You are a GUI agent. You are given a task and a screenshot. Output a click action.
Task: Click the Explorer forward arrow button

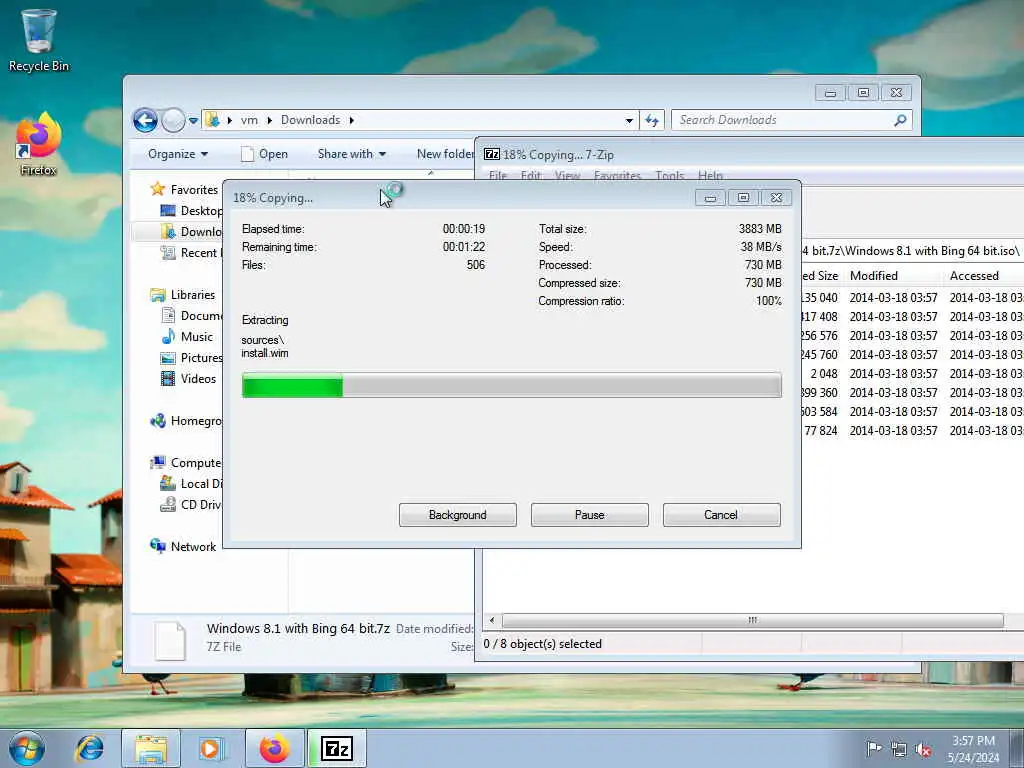click(x=173, y=120)
